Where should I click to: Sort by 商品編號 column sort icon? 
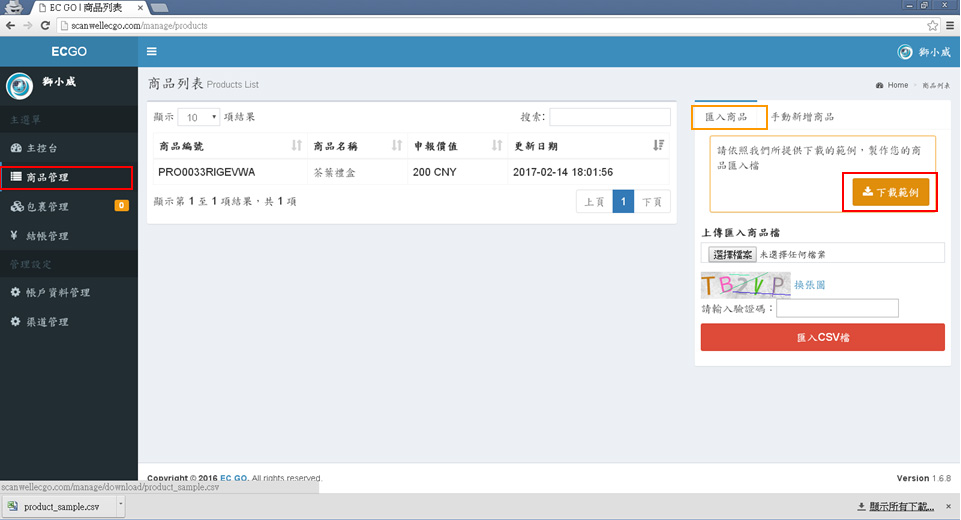point(296,146)
